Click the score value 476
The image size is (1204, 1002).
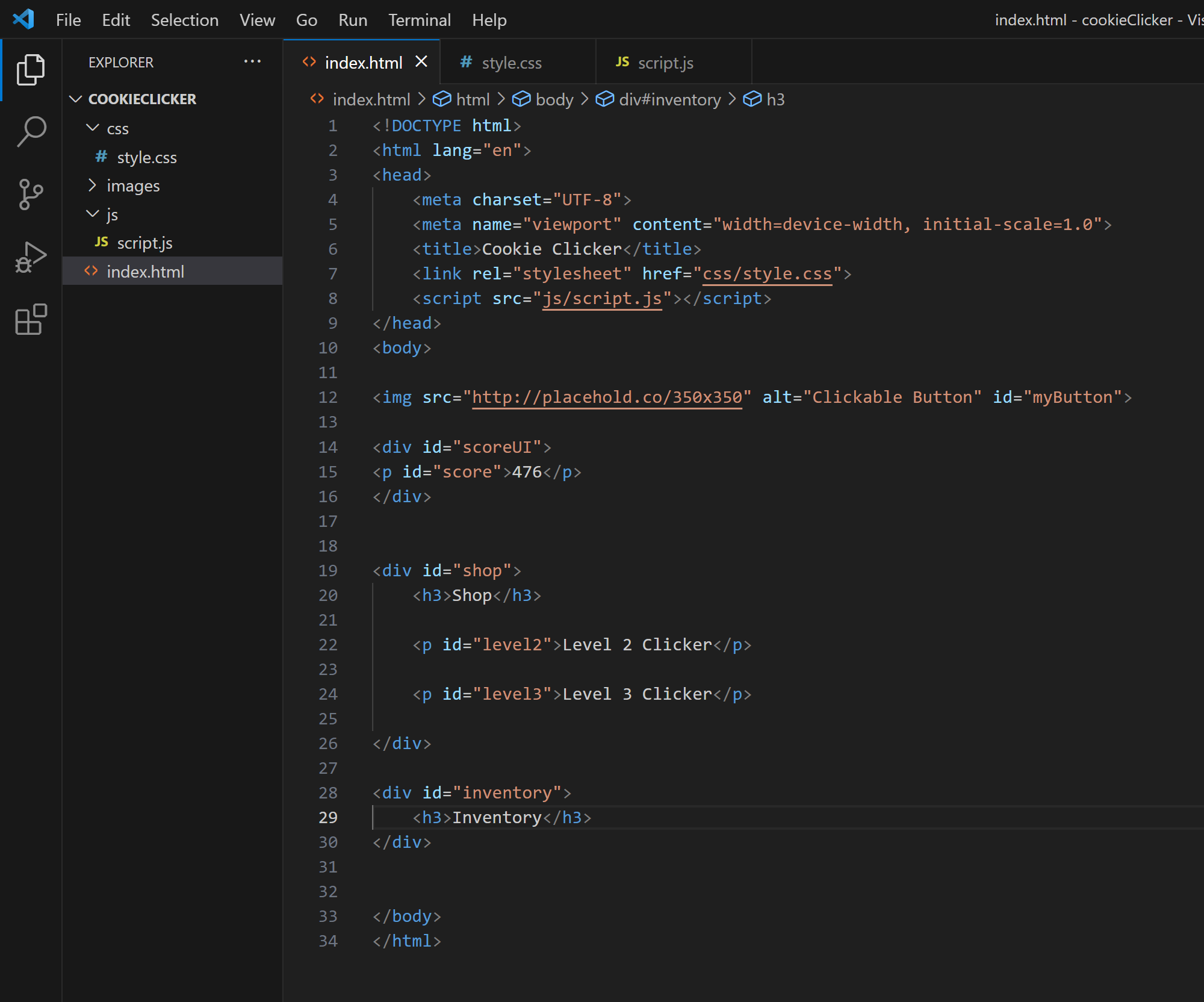[527, 471]
